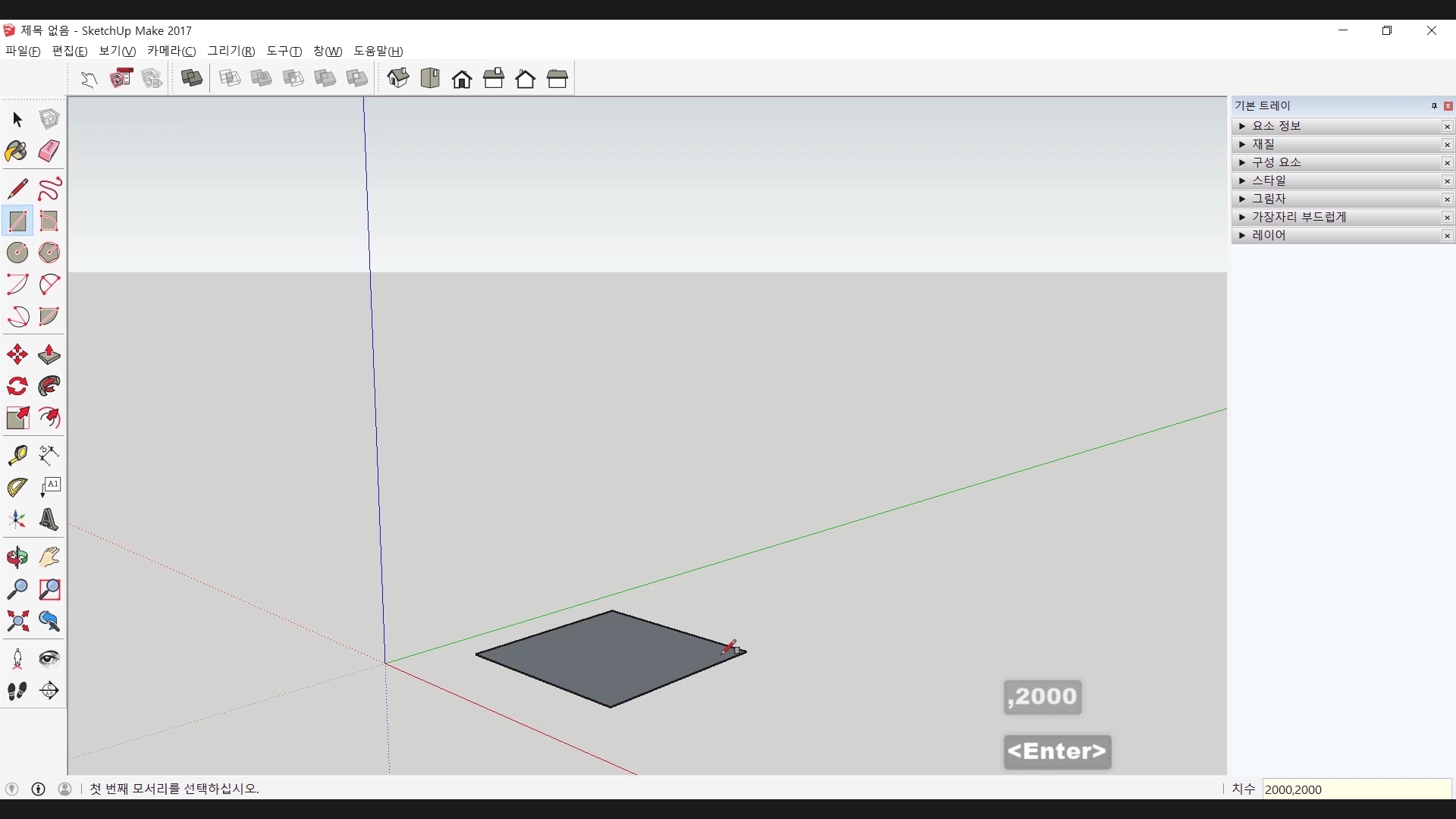This screenshot has height=819, width=1456.
Task: Select the Zoom Extents tool
Action: (x=17, y=621)
